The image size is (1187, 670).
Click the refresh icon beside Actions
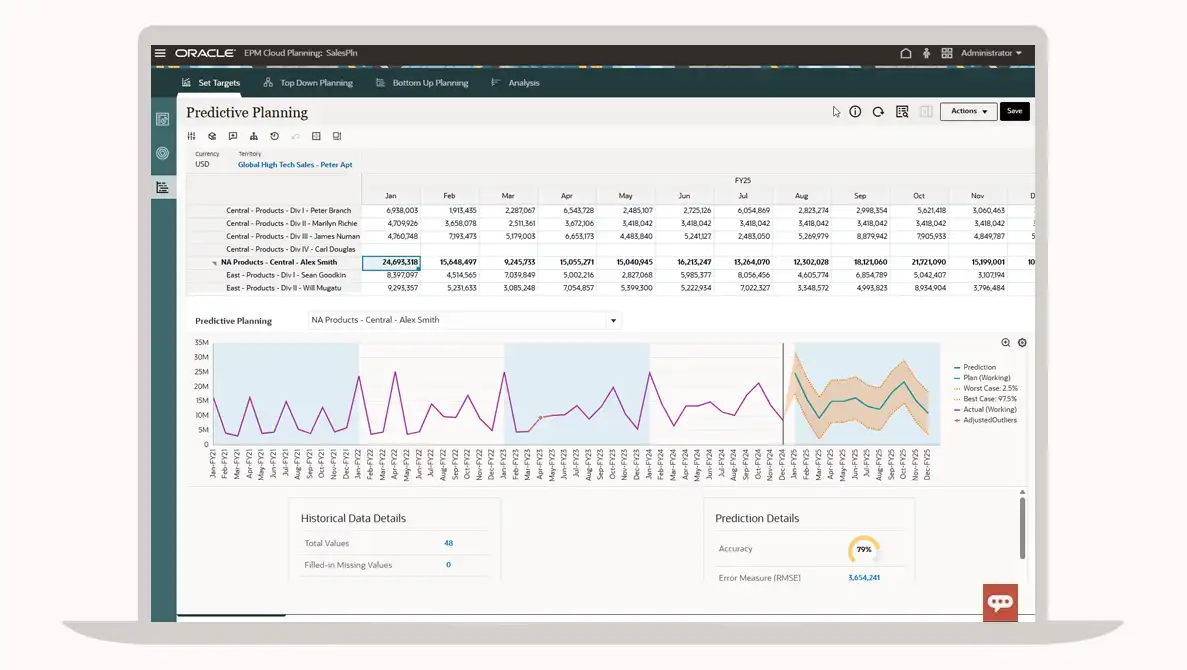click(x=878, y=112)
